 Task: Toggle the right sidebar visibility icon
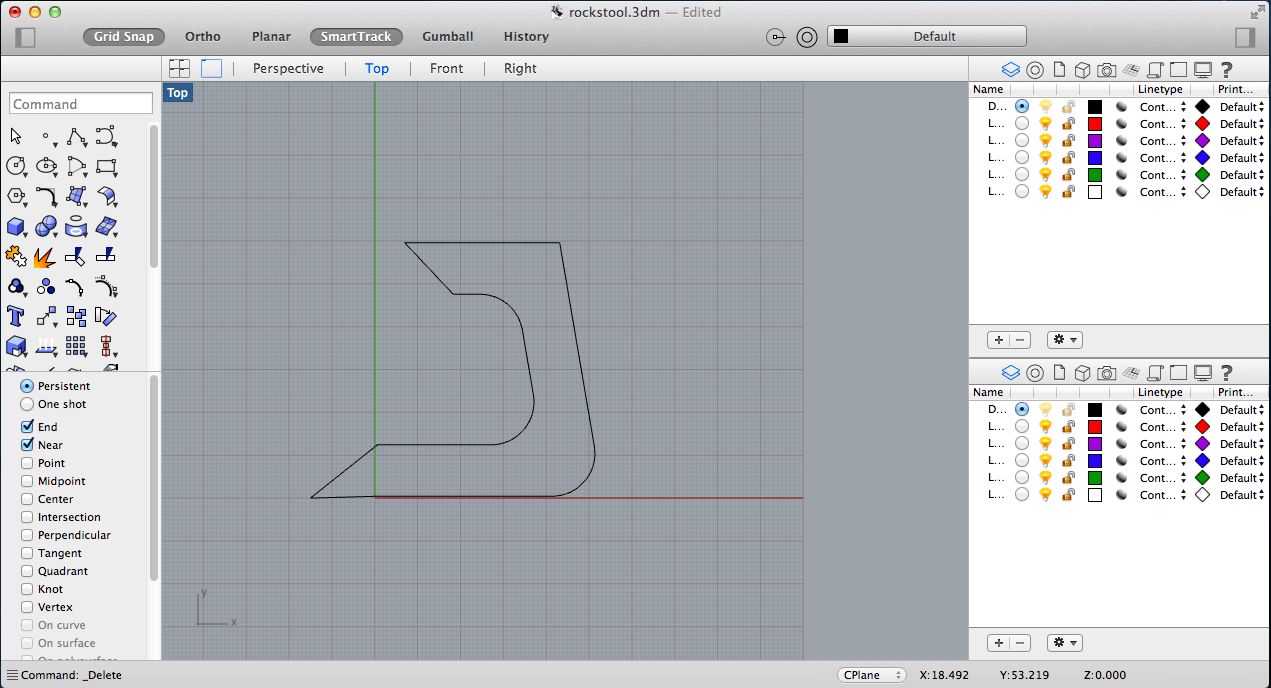pos(1245,37)
